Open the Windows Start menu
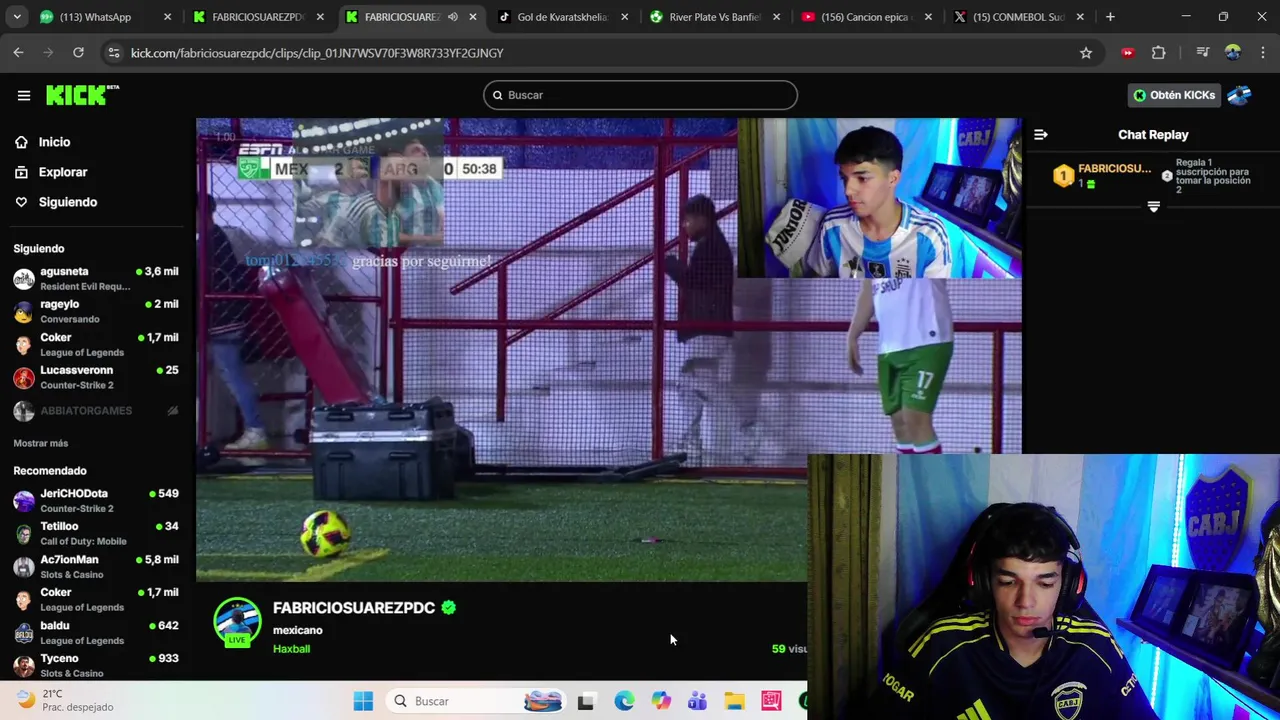1280x720 pixels. (x=363, y=701)
